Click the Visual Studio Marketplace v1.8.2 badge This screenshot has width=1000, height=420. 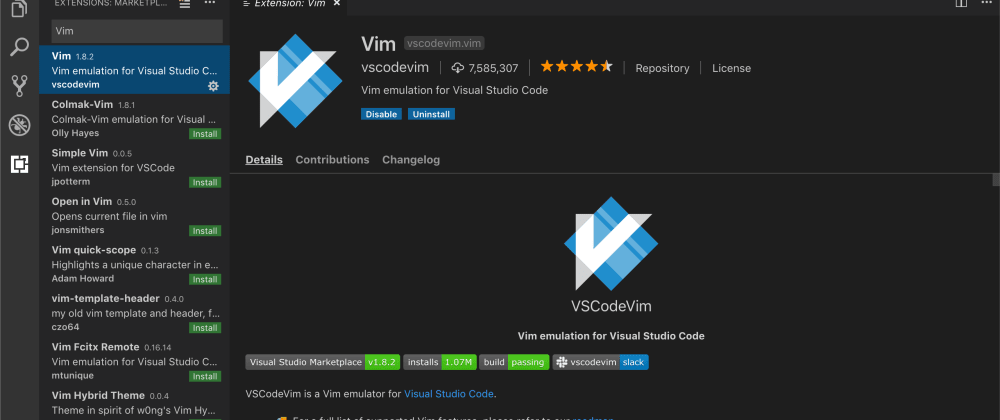[323, 362]
